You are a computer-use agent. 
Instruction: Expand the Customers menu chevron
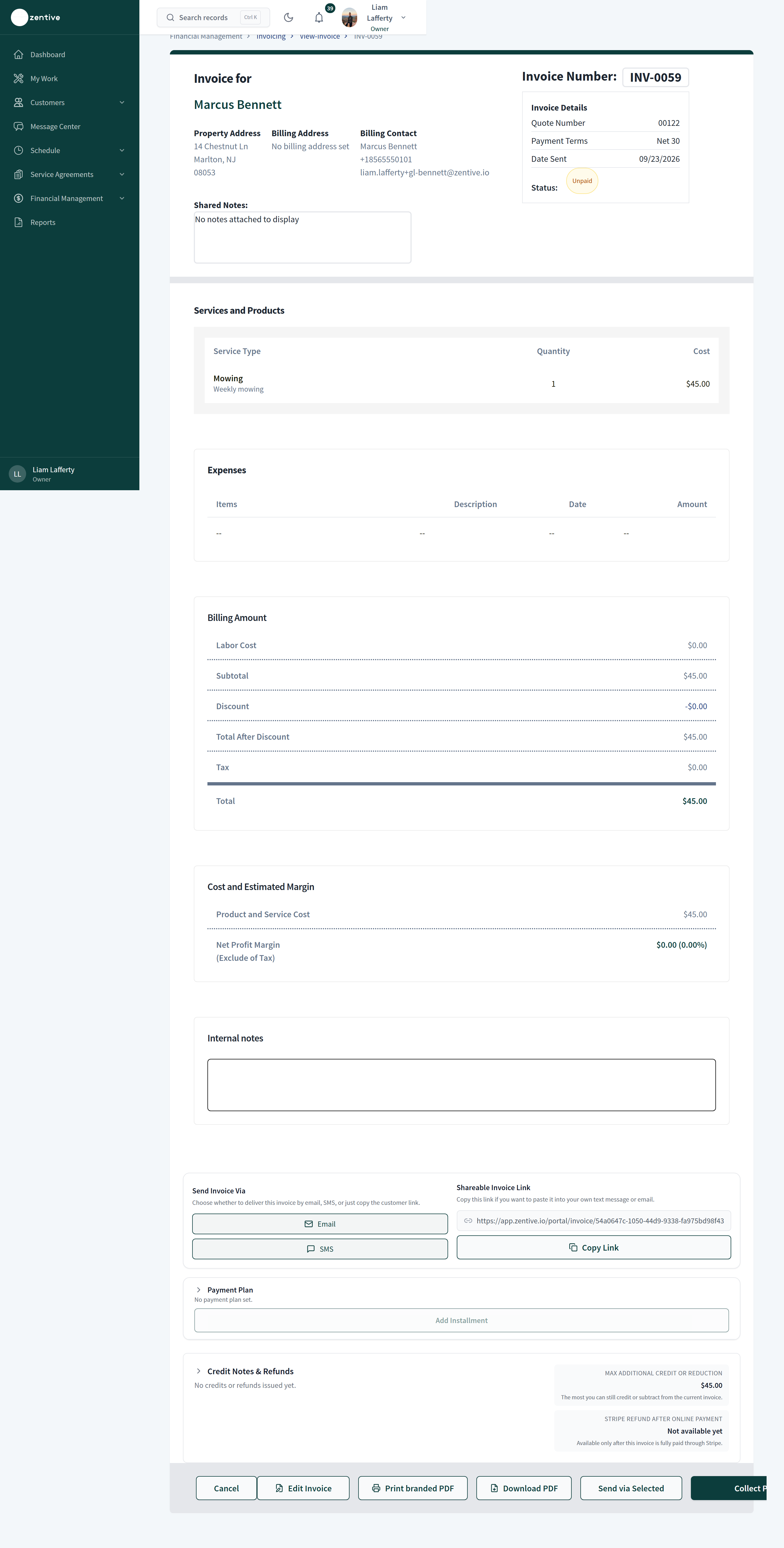pos(122,103)
